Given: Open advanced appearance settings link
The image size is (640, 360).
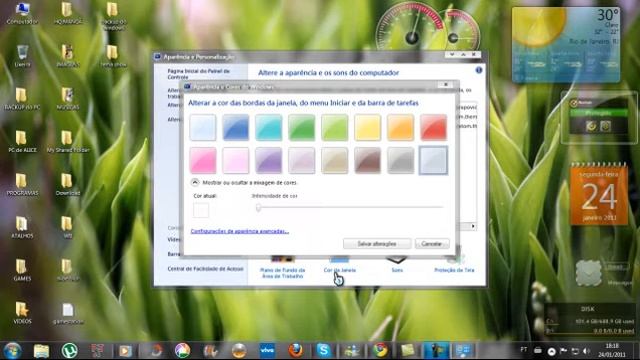Looking at the screenshot, I should (x=240, y=231).
